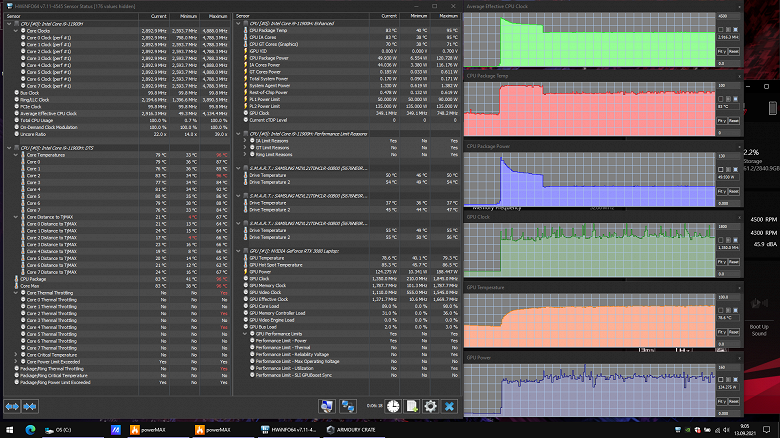Collapse the CPU [#0] Intel Core i9-11900H group

(x=9, y=24)
